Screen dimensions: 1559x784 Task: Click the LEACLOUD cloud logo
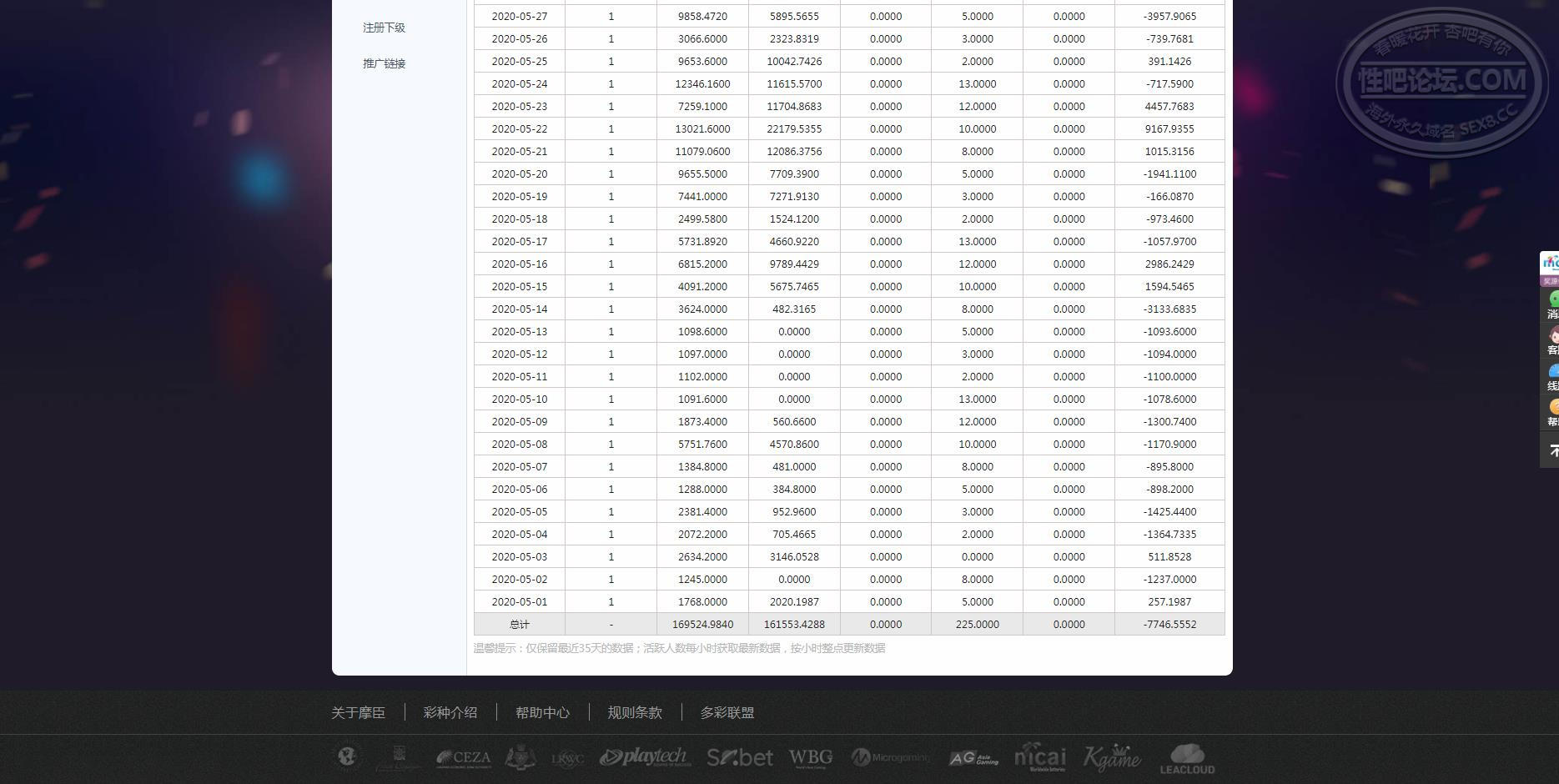pyautogui.click(x=1187, y=758)
